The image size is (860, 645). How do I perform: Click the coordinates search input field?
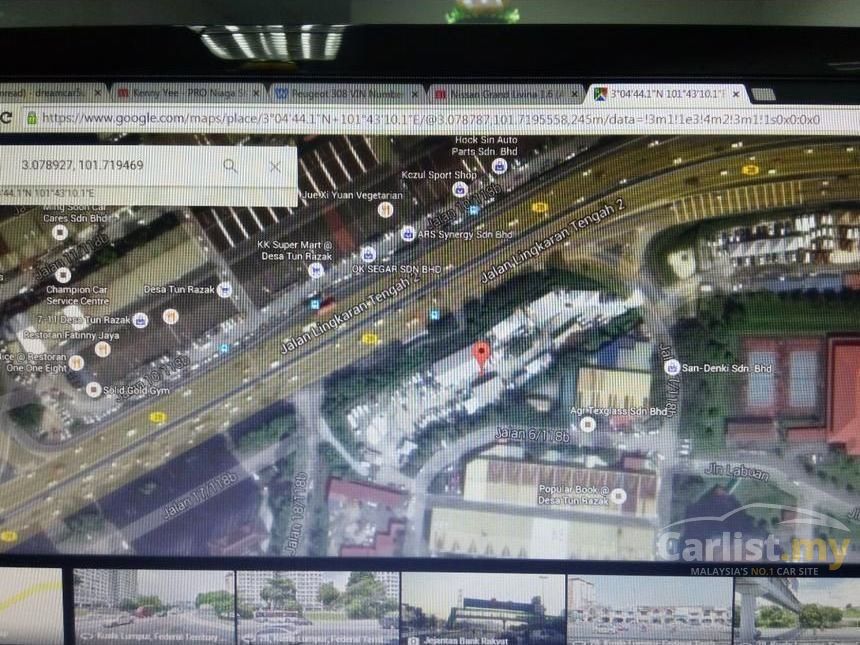110,166
